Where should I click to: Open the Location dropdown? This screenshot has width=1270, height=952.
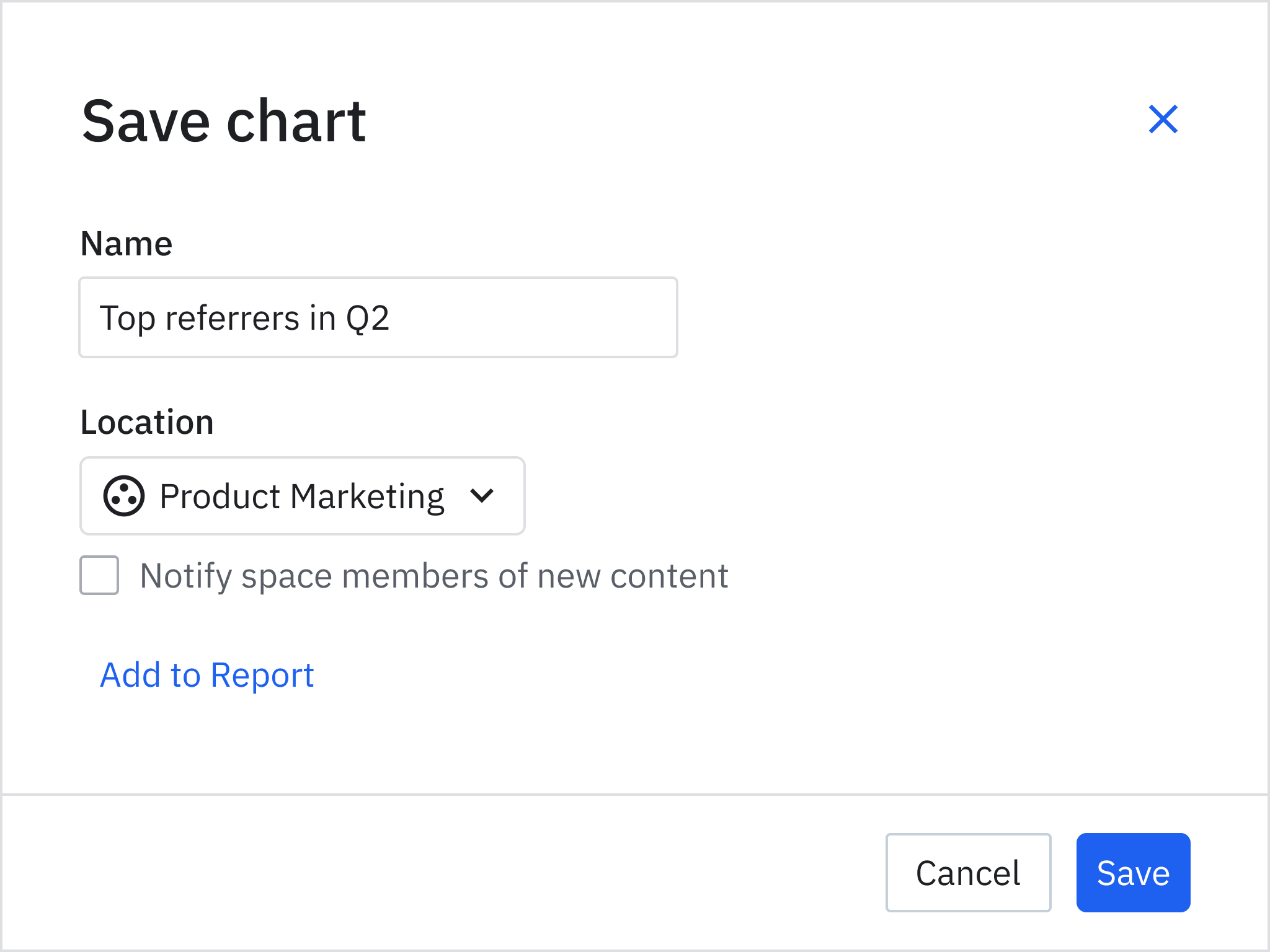pos(303,496)
